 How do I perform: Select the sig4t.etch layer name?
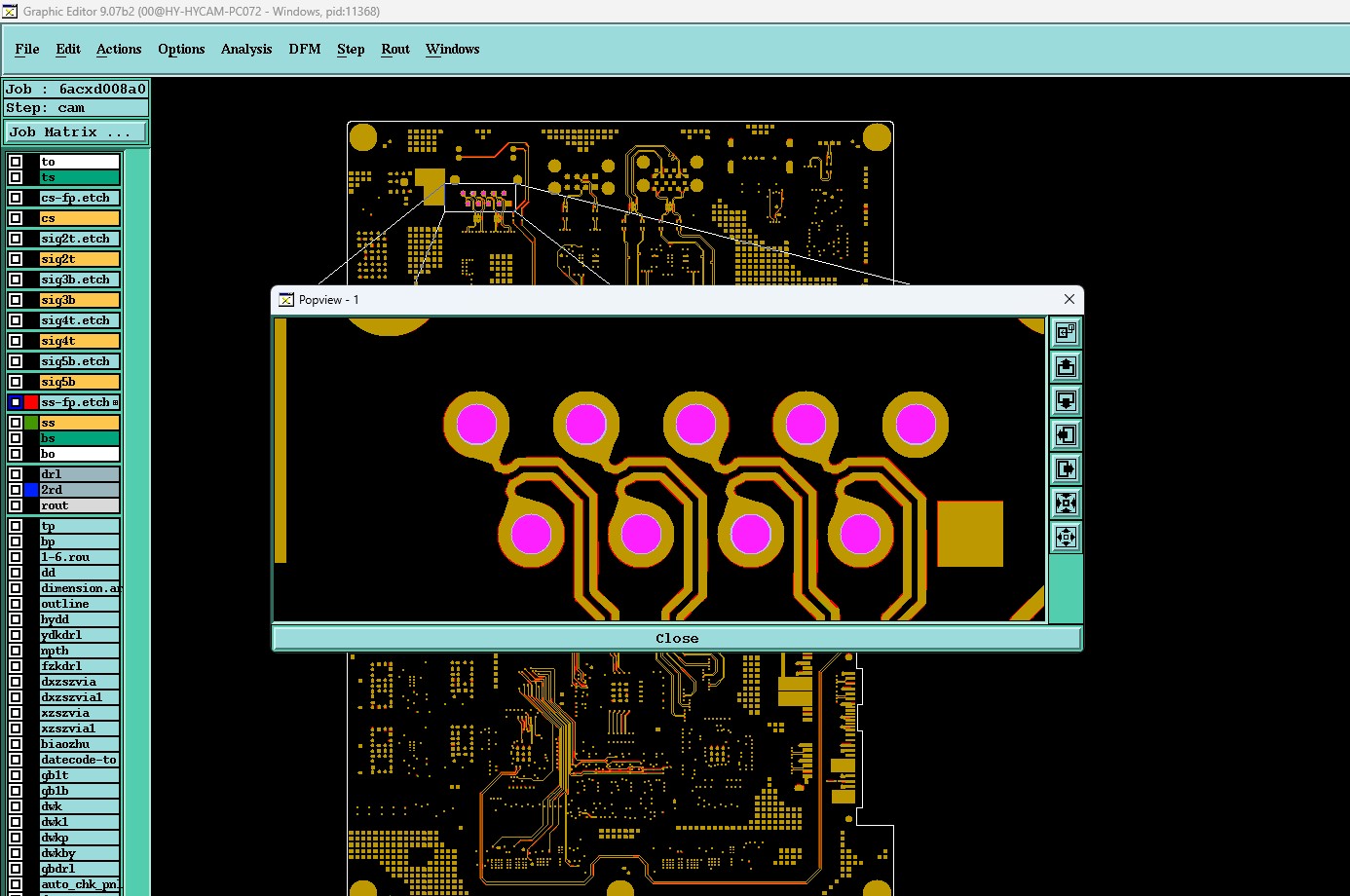pyautogui.click(x=80, y=320)
